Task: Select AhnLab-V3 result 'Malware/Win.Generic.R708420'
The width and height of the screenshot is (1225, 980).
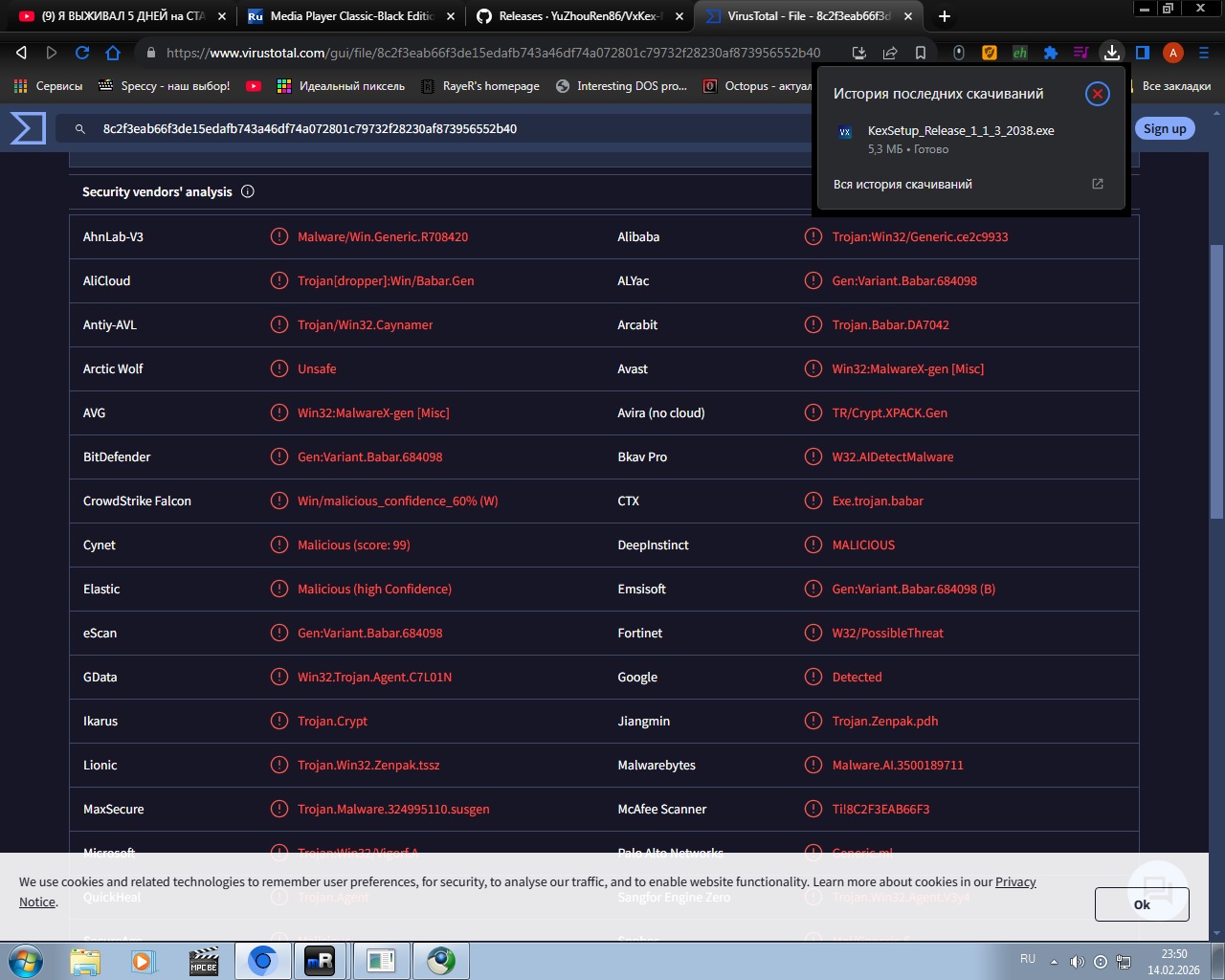Action: pos(383,236)
